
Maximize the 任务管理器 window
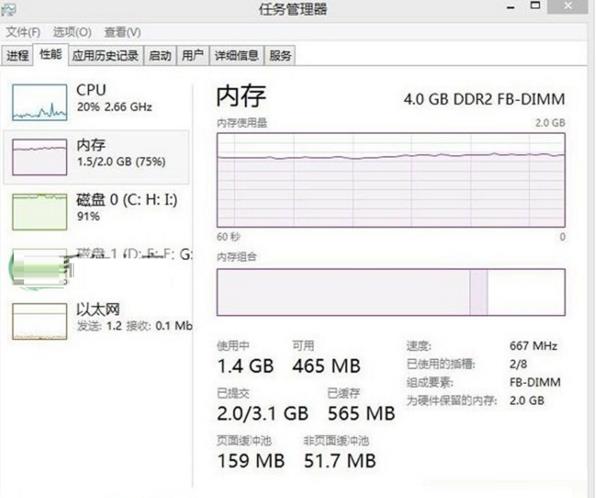point(535,6)
